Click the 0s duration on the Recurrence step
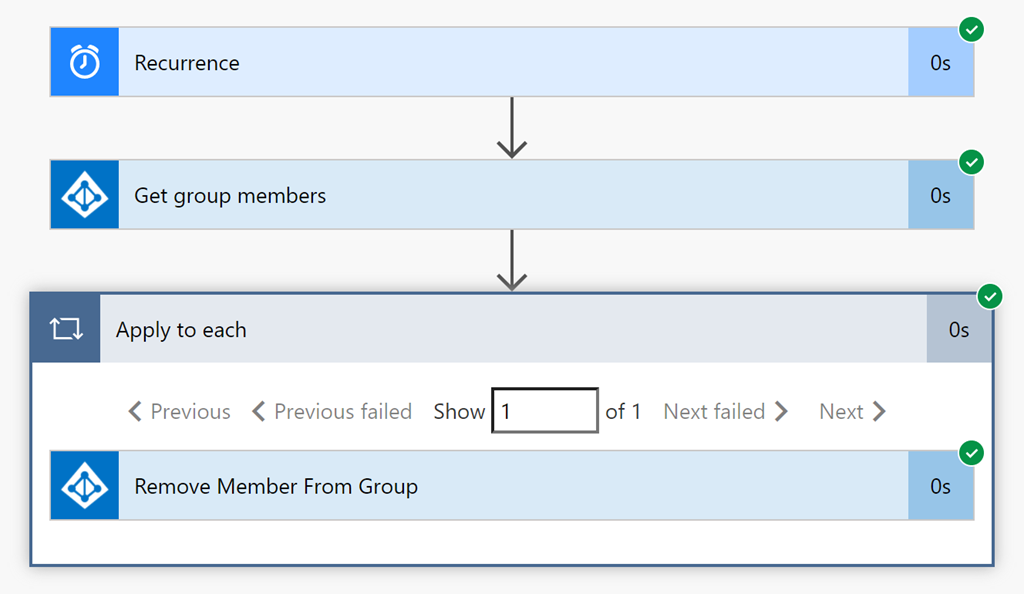The height and width of the screenshot is (594, 1024). click(940, 62)
